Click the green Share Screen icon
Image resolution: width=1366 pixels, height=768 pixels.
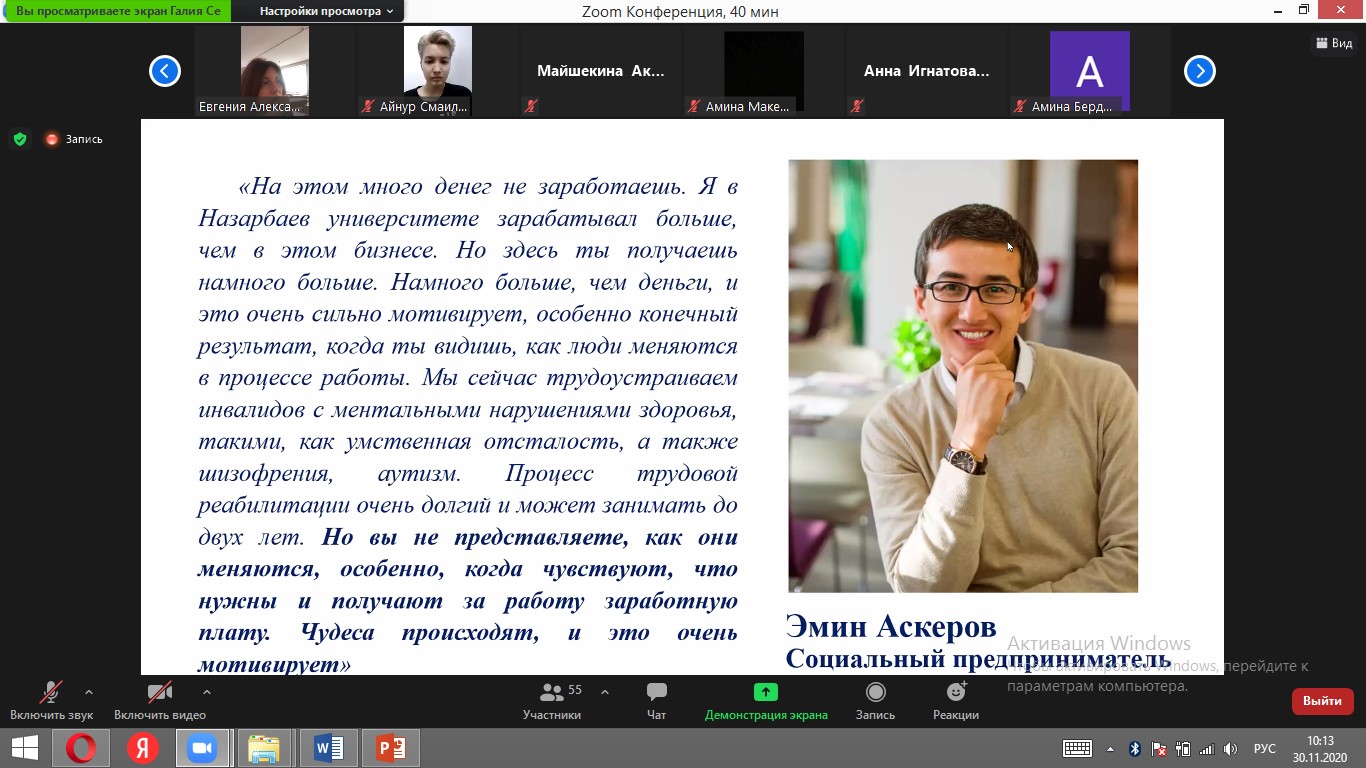pyautogui.click(x=766, y=692)
